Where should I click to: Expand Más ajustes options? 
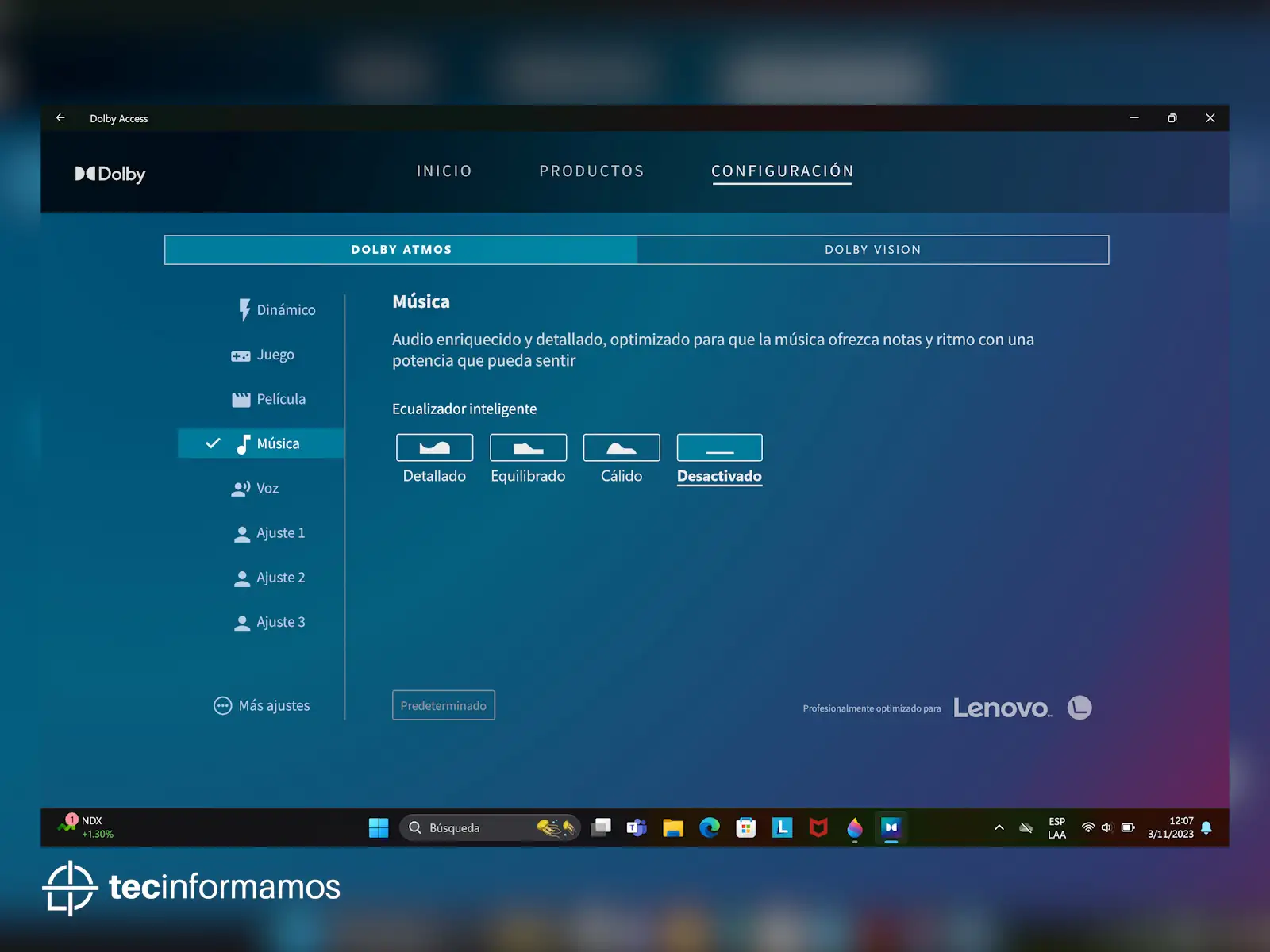[262, 705]
